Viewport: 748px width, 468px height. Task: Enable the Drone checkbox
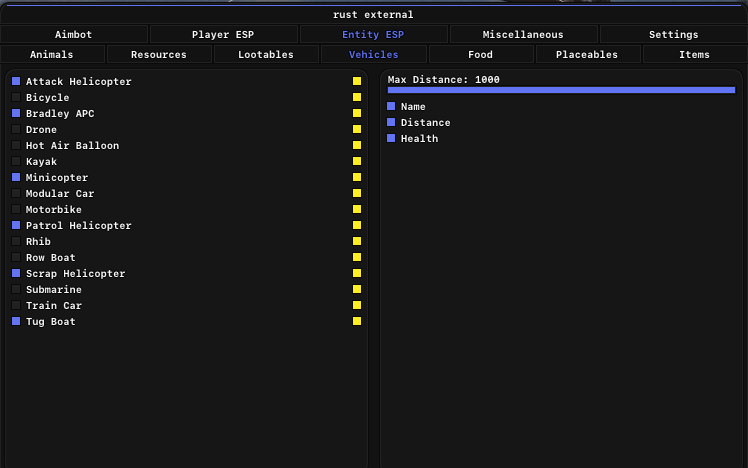[16, 129]
